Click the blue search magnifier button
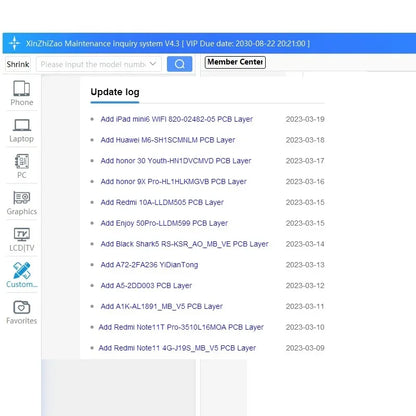 [x=179, y=64]
